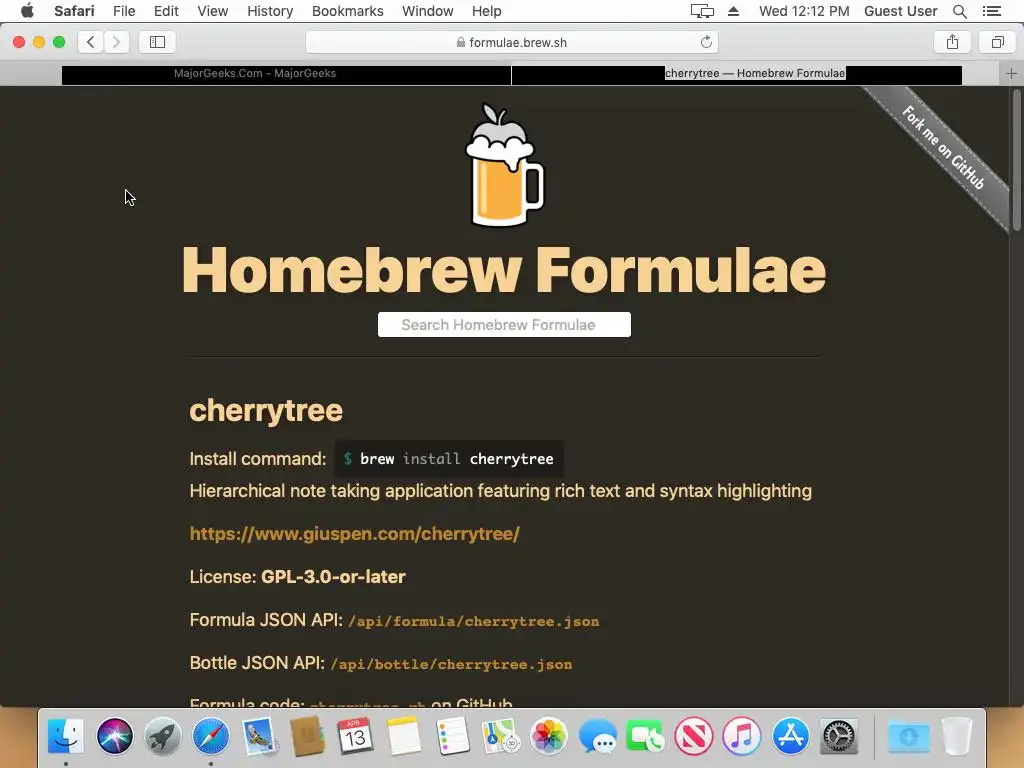Click the Wed 12:12 PM clock
Viewport: 1024px width, 768px height.
(804, 11)
